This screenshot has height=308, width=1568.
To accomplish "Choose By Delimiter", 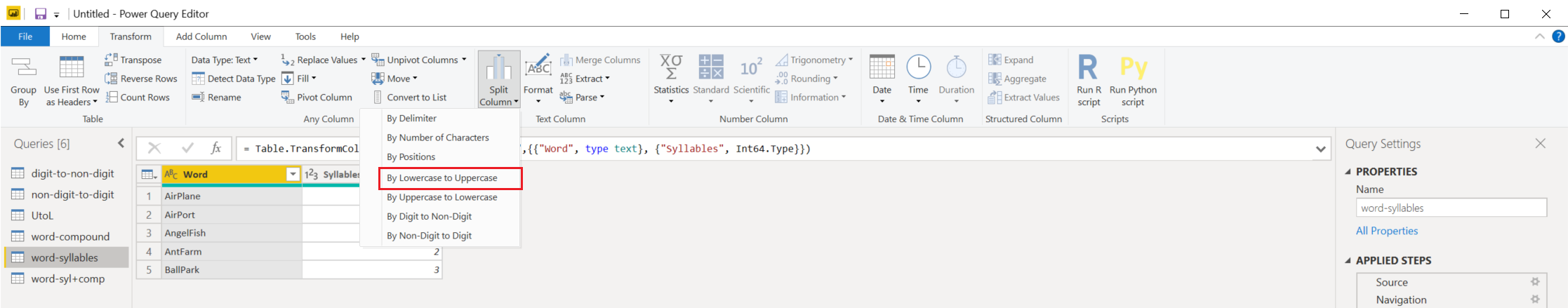I will click(x=440, y=118).
